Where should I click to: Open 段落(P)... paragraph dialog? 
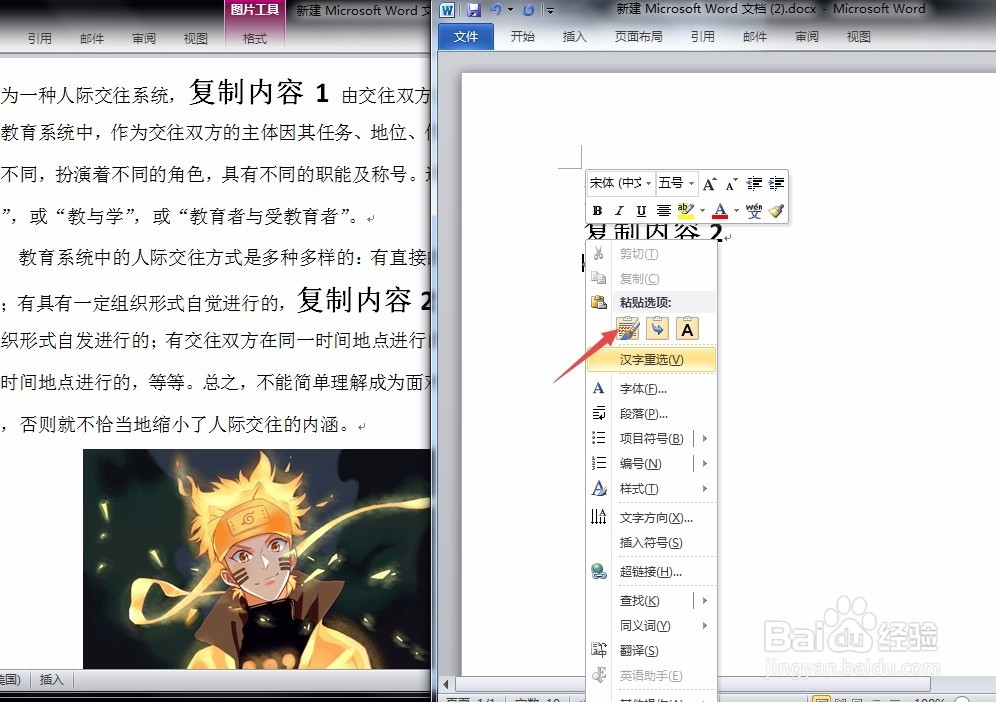point(651,414)
